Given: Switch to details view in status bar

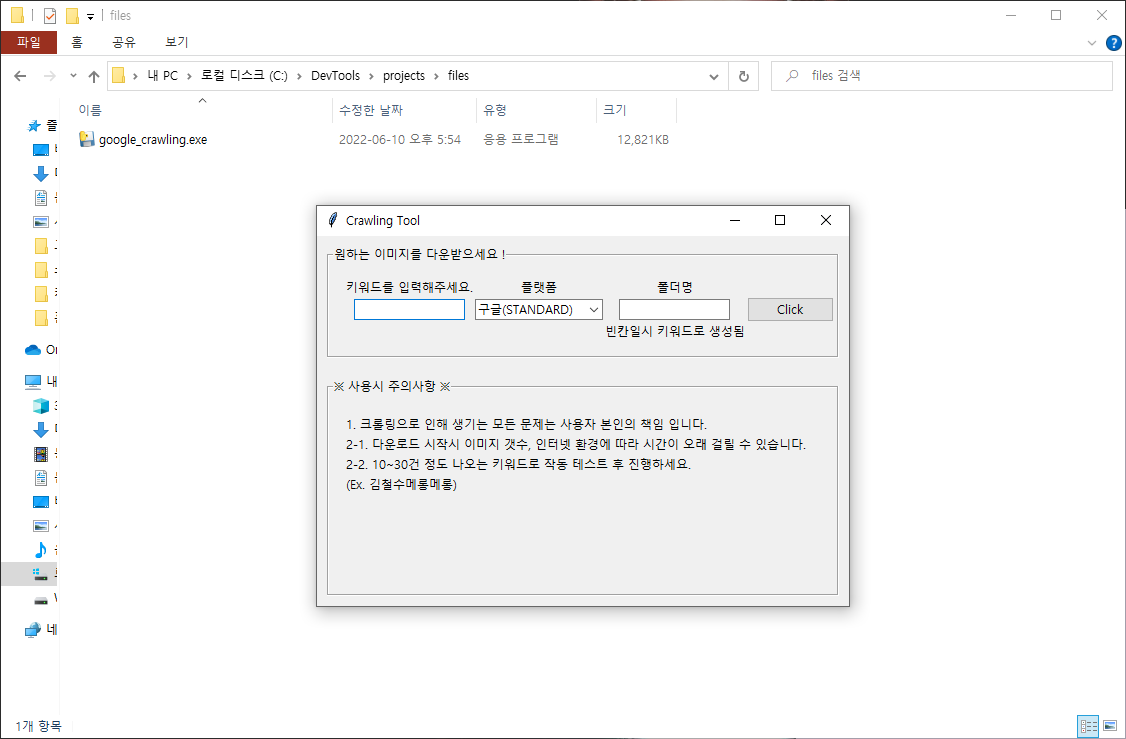Looking at the screenshot, I should tap(1087, 726).
